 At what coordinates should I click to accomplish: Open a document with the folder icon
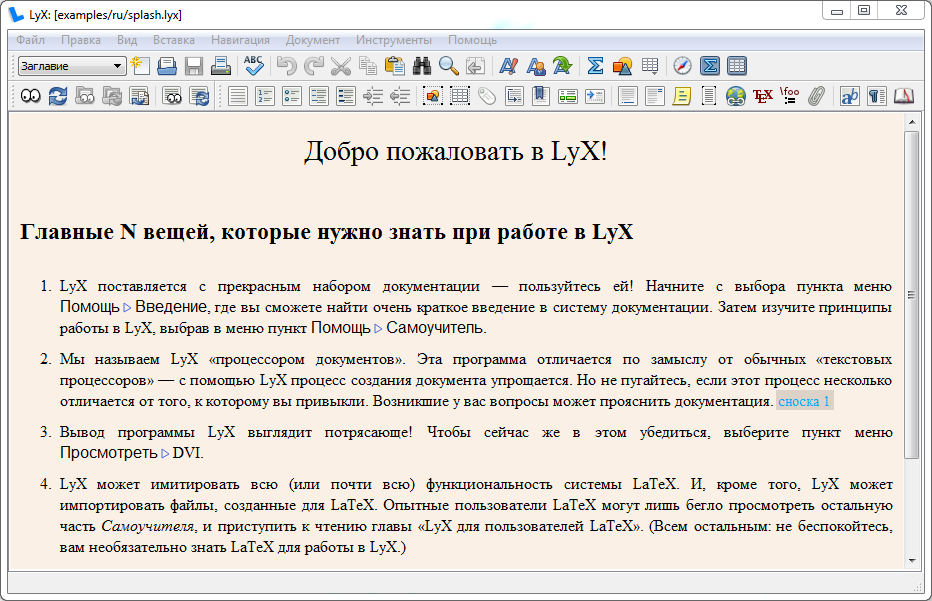click(167, 66)
